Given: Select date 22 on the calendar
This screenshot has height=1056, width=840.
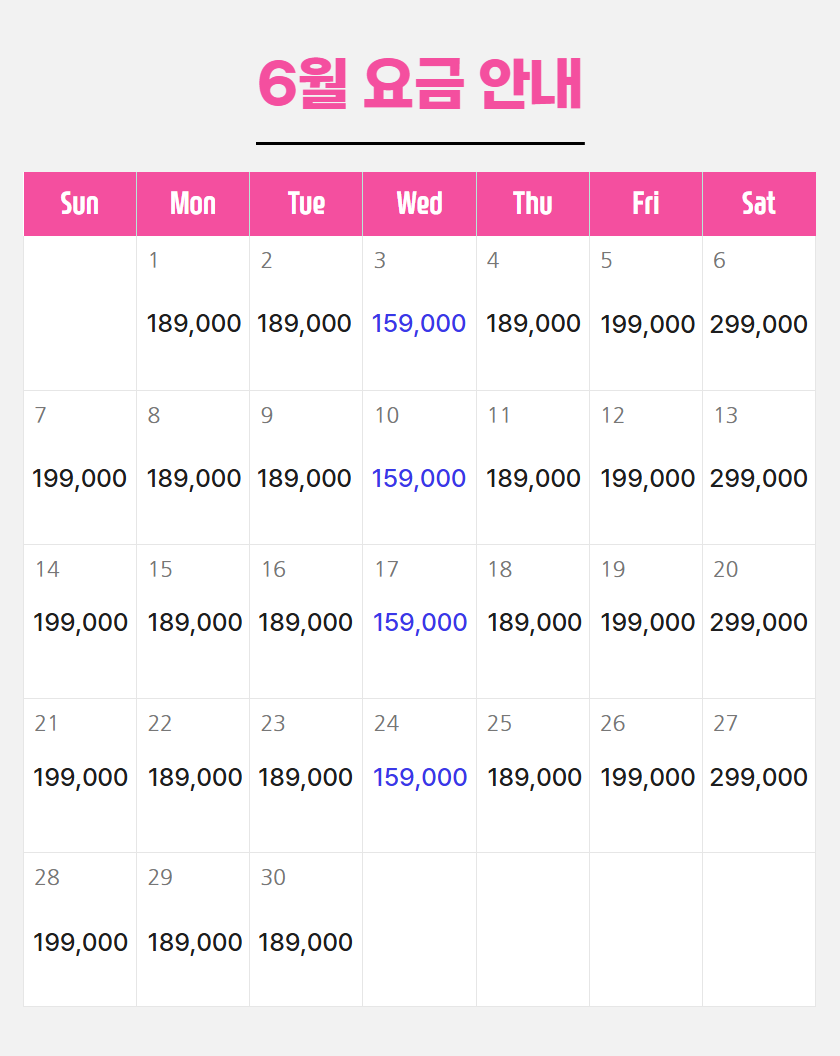Looking at the screenshot, I should (x=160, y=723).
